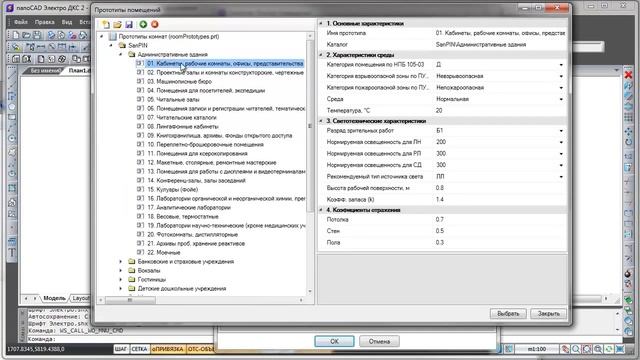Open Категория помещения по НПБ 105-03 dropdown
The height and width of the screenshot is (360, 640).
(x=561, y=64)
